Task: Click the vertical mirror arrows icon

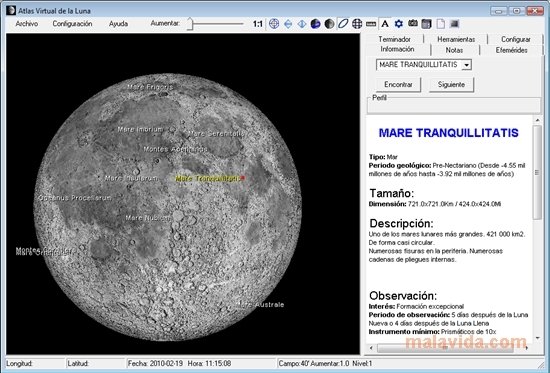Action: pos(302,24)
